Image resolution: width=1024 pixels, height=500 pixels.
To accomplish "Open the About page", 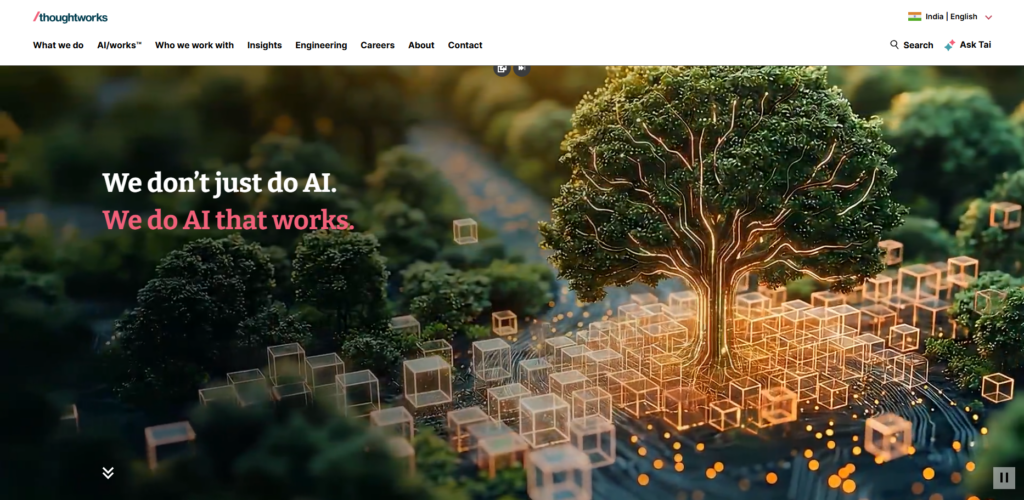I will pyautogui.click(x=421, y=45).
